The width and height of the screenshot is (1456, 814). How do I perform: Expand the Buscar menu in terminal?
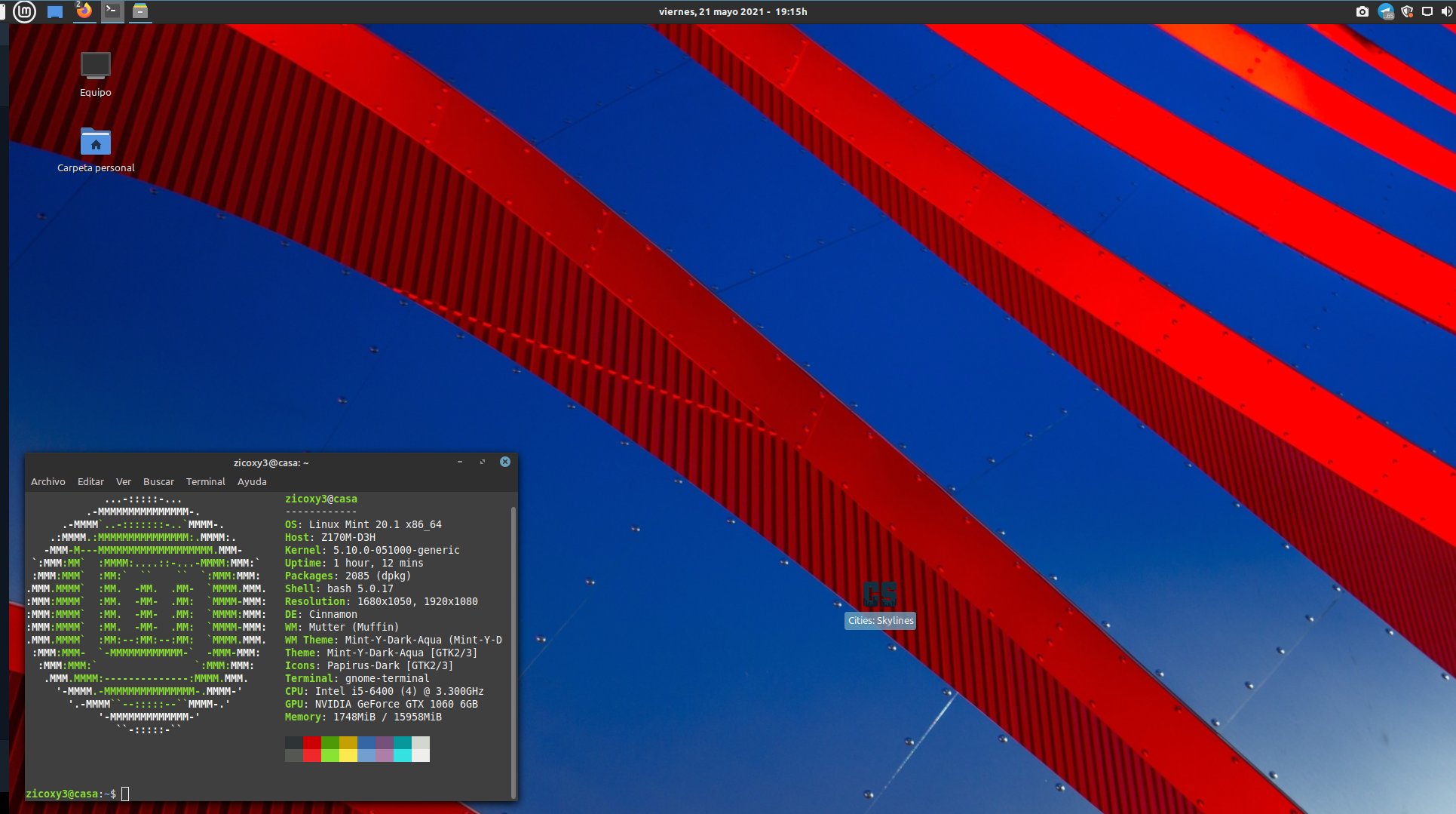158,481
